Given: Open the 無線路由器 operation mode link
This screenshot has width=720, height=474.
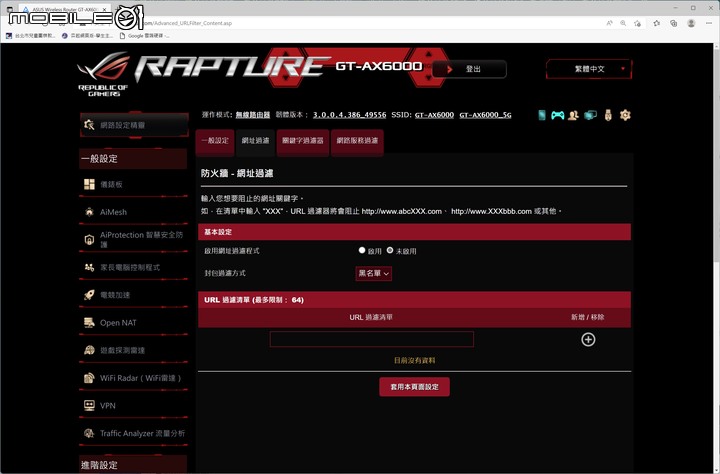Looking at the screenshot, I should [x=253, y=115].
